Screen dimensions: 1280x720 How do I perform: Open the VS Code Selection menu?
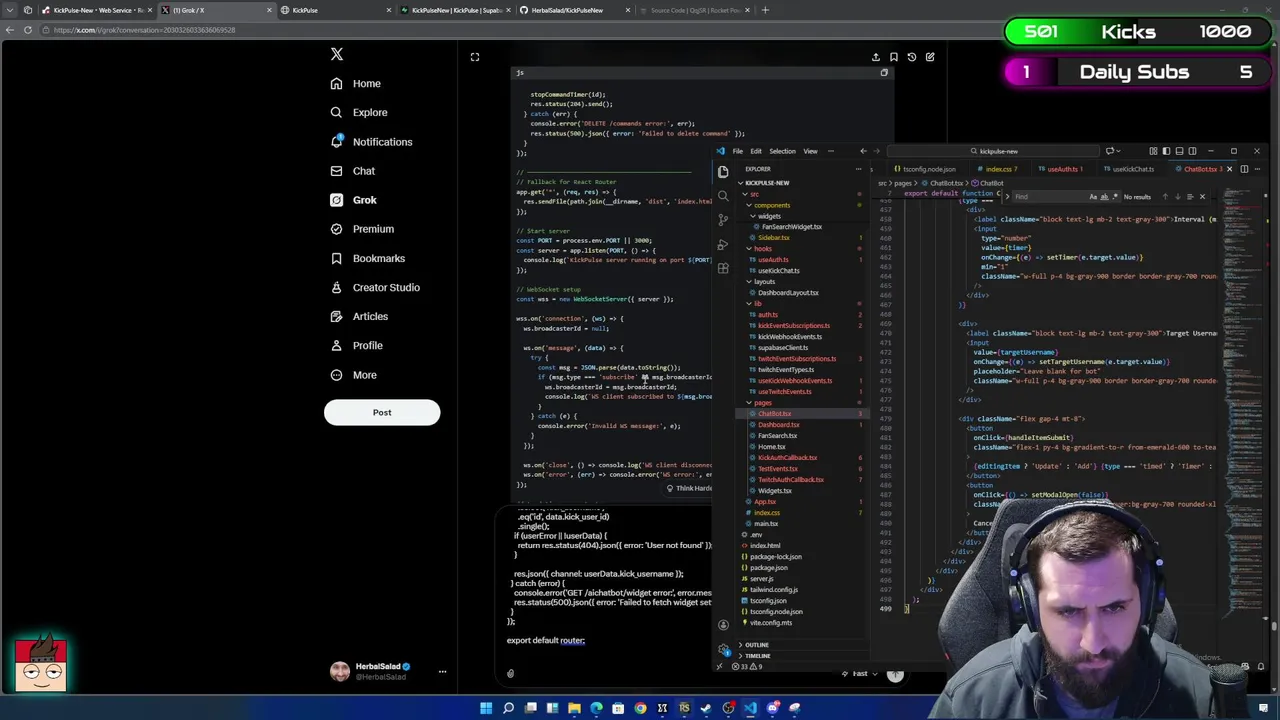(x=782, y=151)
